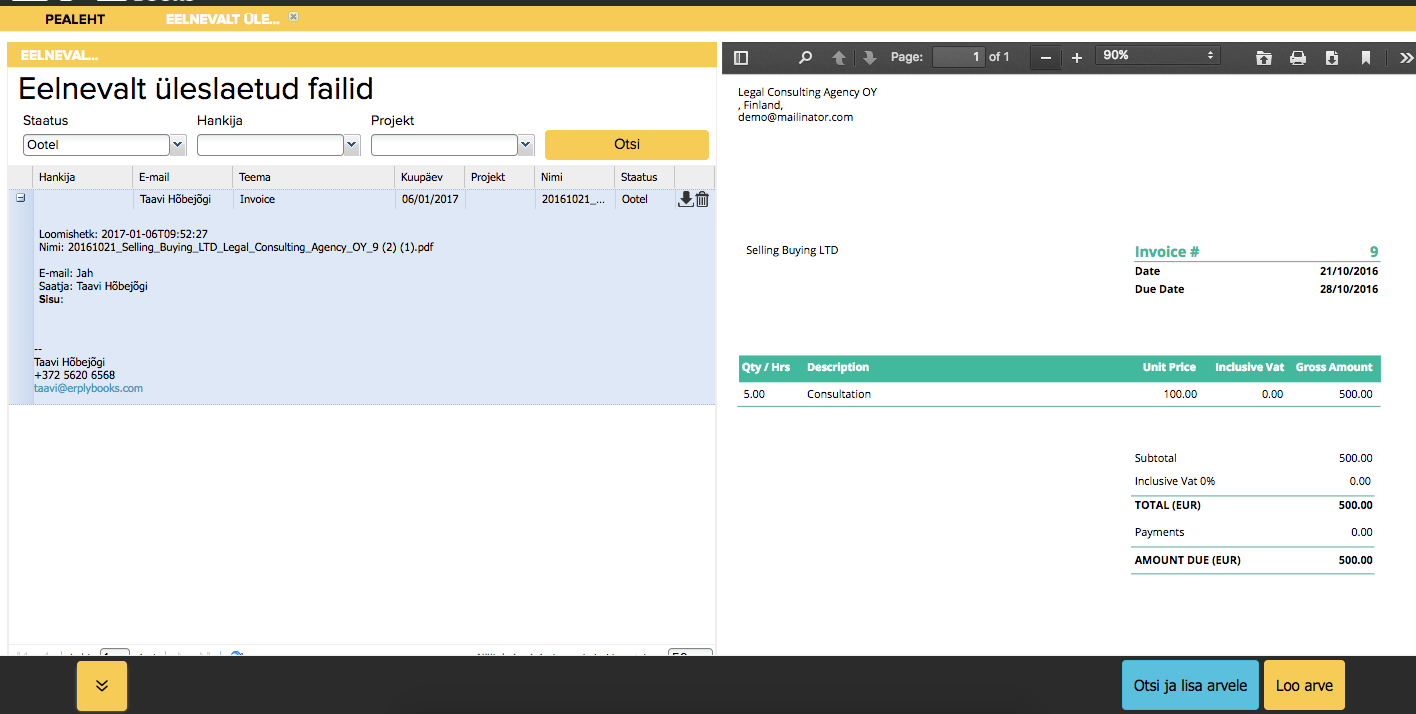Collapse the expanded Invoice row
This screenshot has width=1416, height=714.
(x=20, y=198)
